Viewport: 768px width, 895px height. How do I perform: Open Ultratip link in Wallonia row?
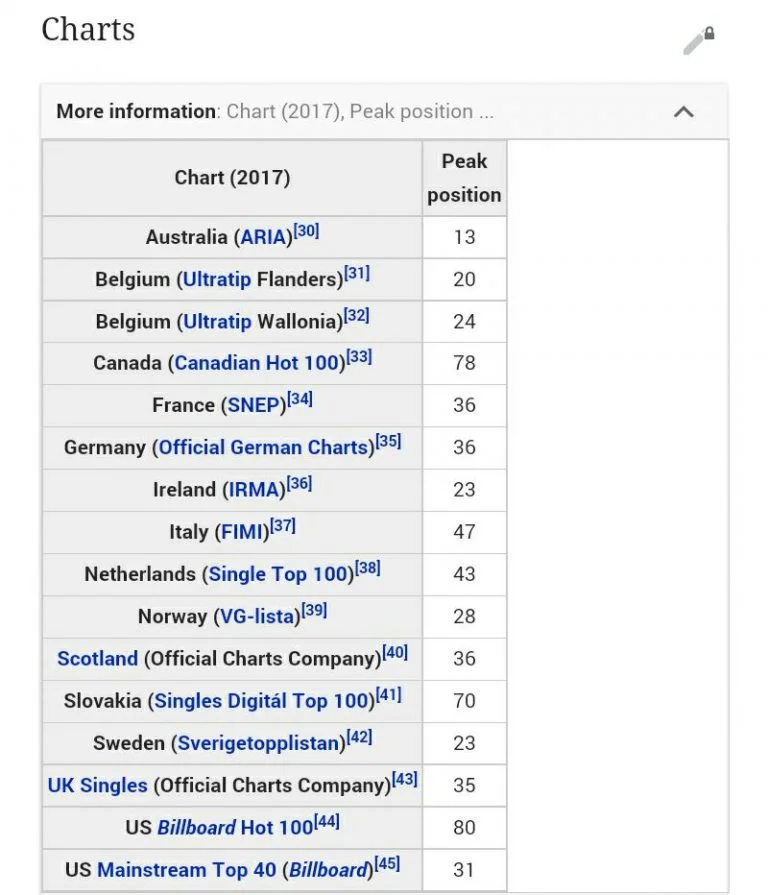tap(216, 322)
